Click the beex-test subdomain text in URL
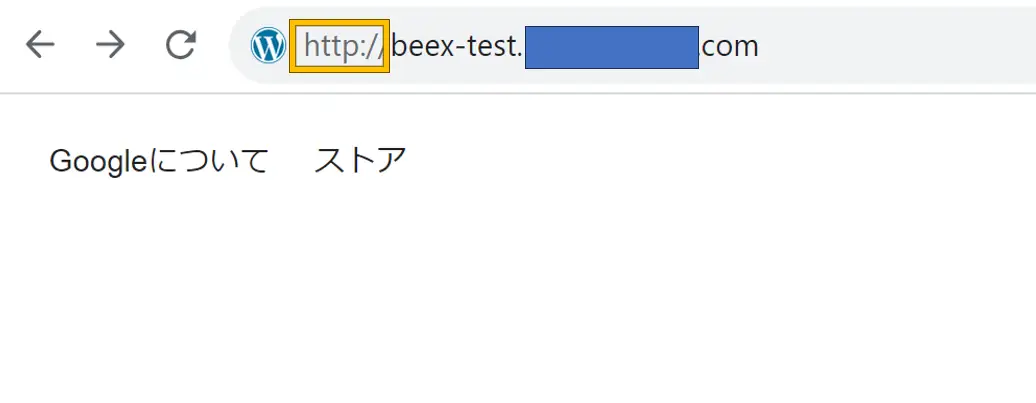 457,46
